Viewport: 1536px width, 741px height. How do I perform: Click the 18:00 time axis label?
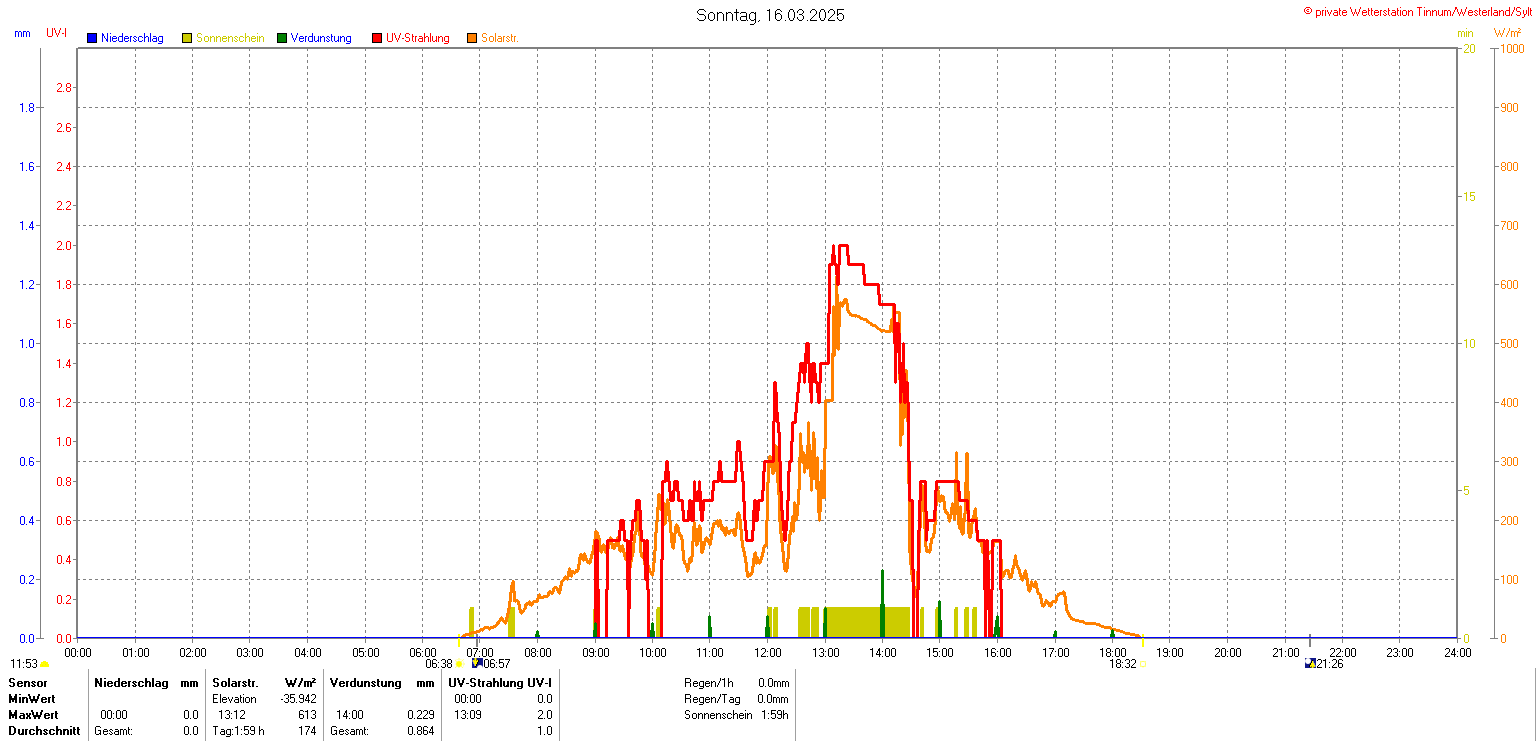pyautogui.click(x=1113, y=653)
